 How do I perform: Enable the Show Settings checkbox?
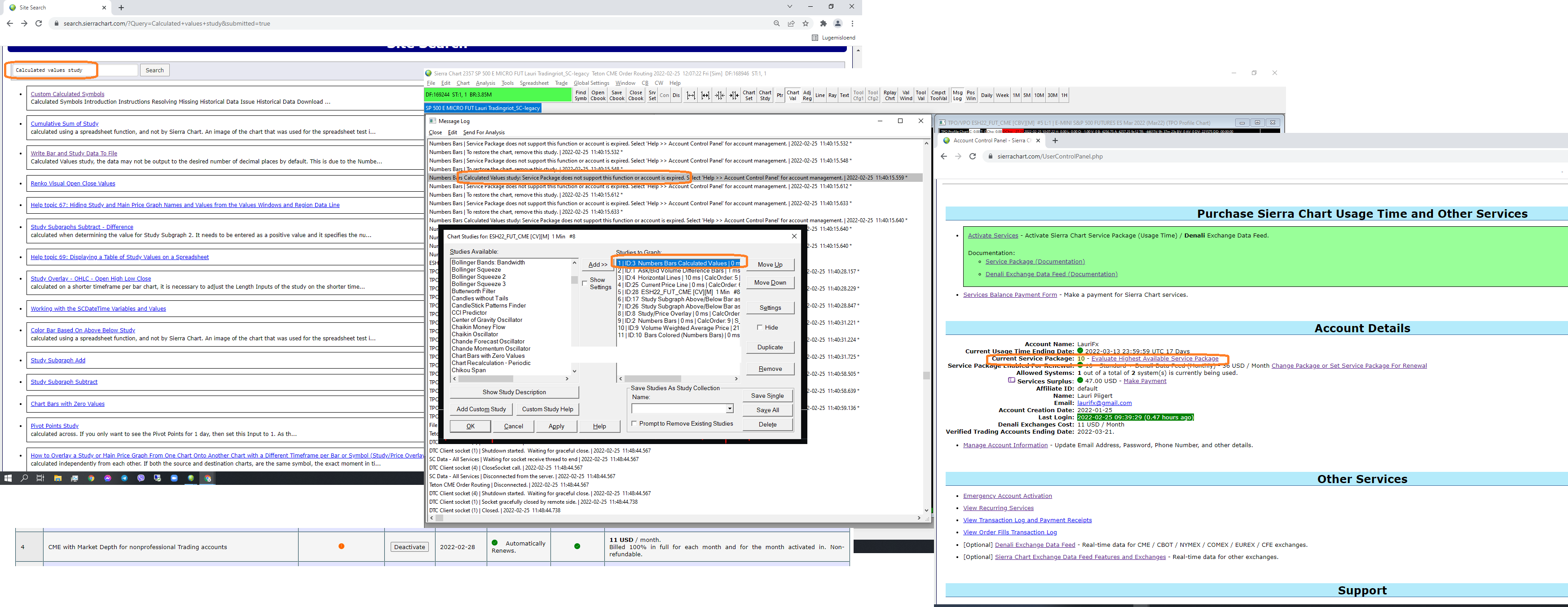pyautogui.click(x=585, y=283)
